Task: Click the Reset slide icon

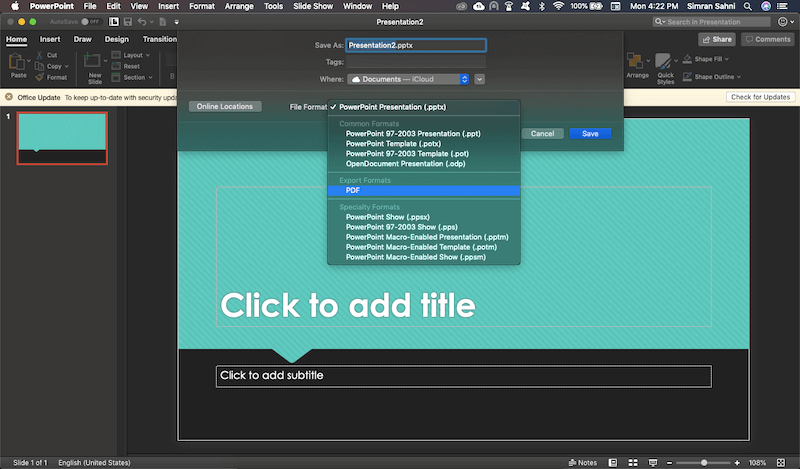Action: click(116, 66)
